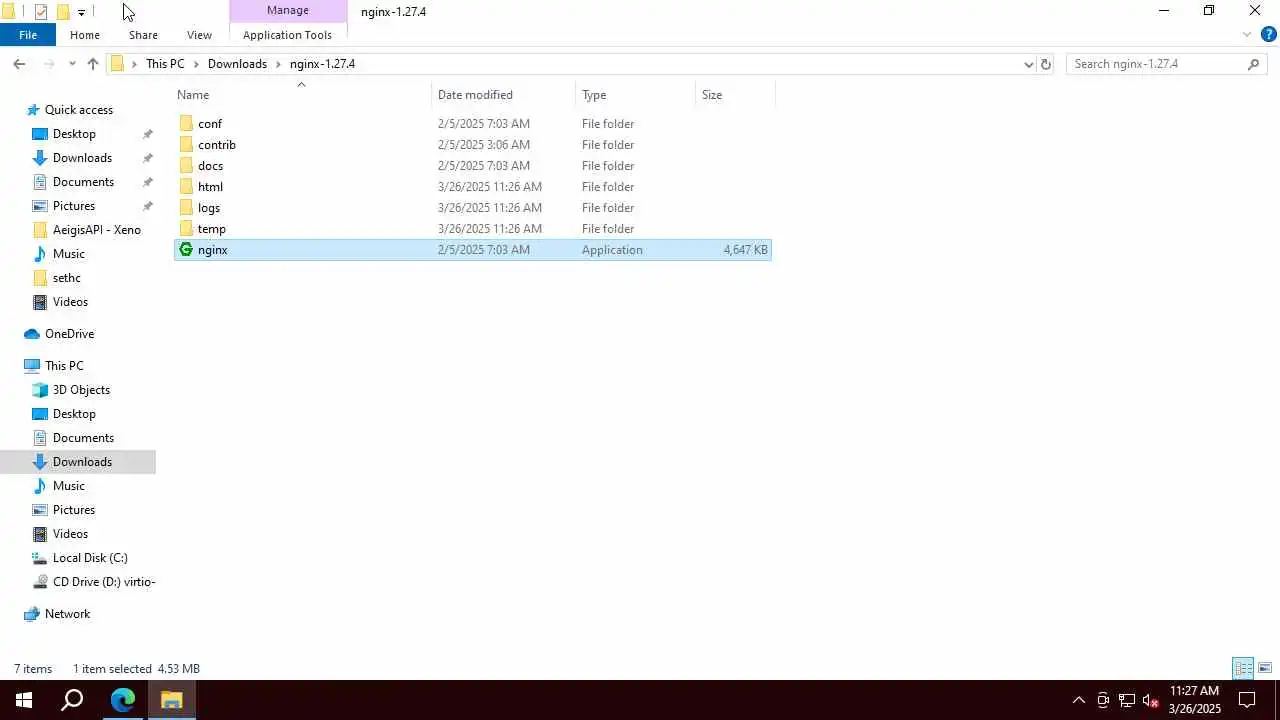Open taskbar Search
1280x720 pixels.
tap(72, 700)
